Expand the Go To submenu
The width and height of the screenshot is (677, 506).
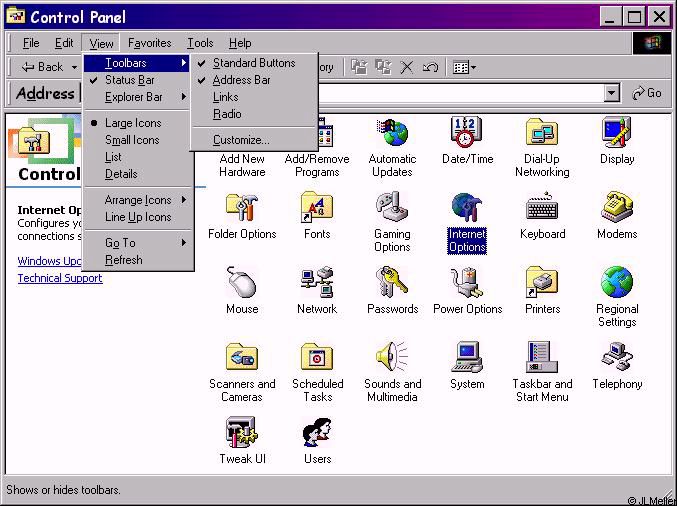coord(137,243)
